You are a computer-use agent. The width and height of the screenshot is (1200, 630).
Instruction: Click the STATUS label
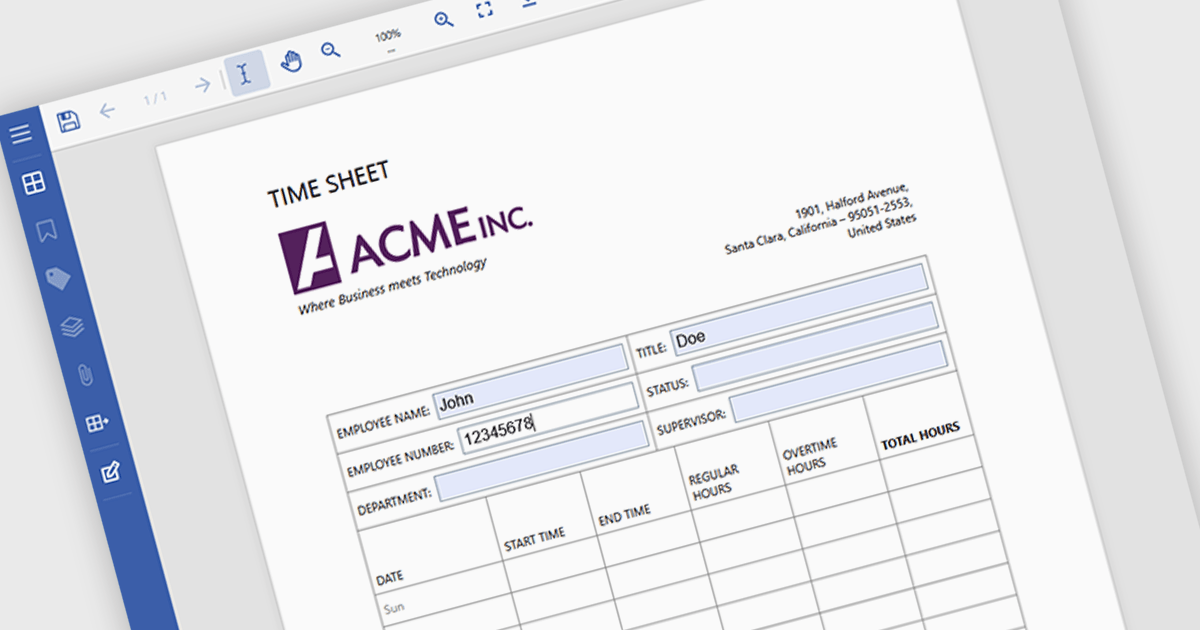pos(666,388)
